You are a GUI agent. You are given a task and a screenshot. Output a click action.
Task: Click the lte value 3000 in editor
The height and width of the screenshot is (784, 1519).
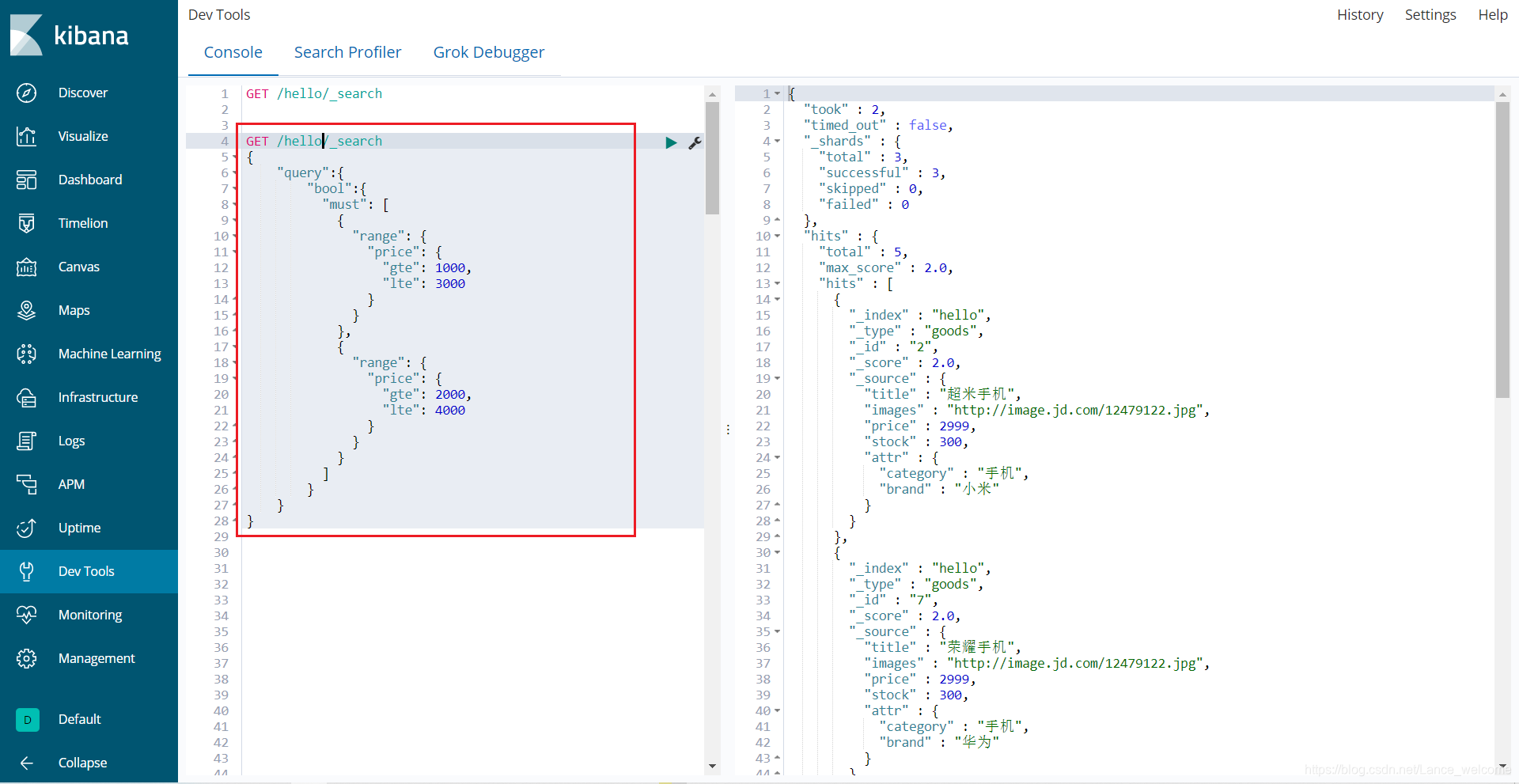tap(450, 283)
